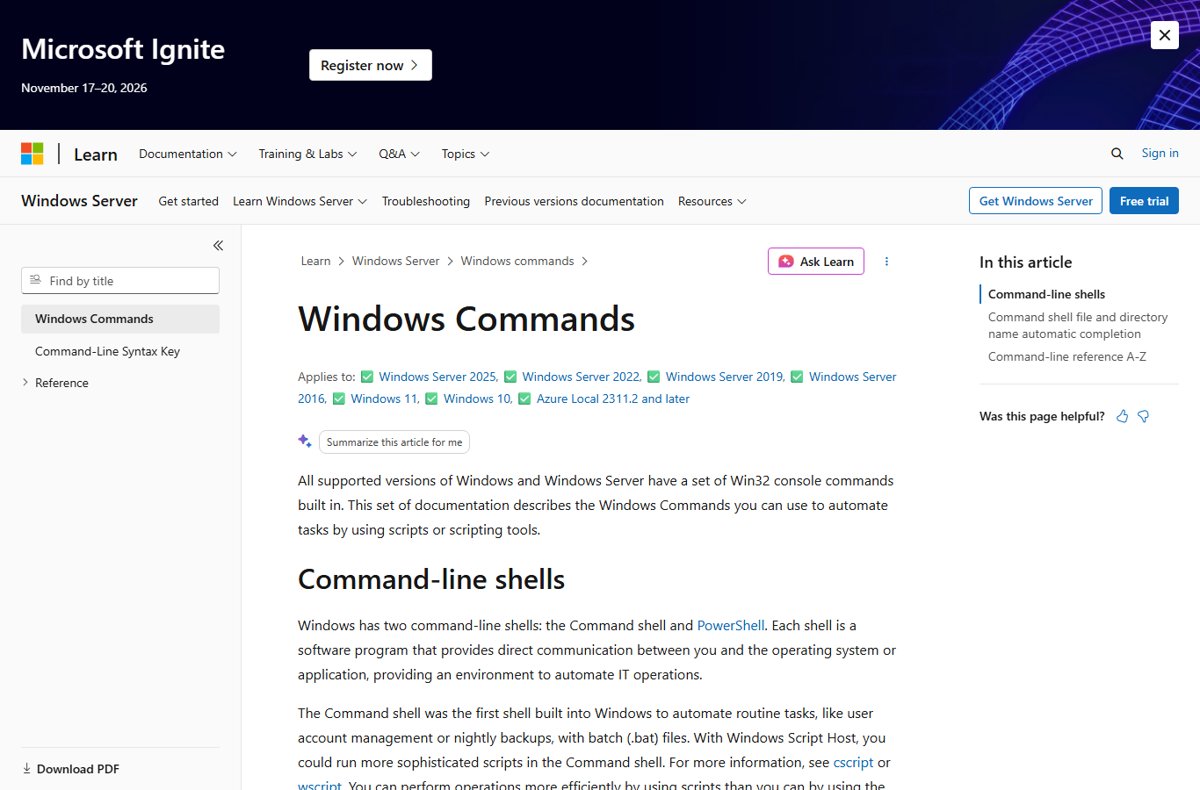Open the Q&A dropdown menu
Screen dimensions: 1200x790
399,154
